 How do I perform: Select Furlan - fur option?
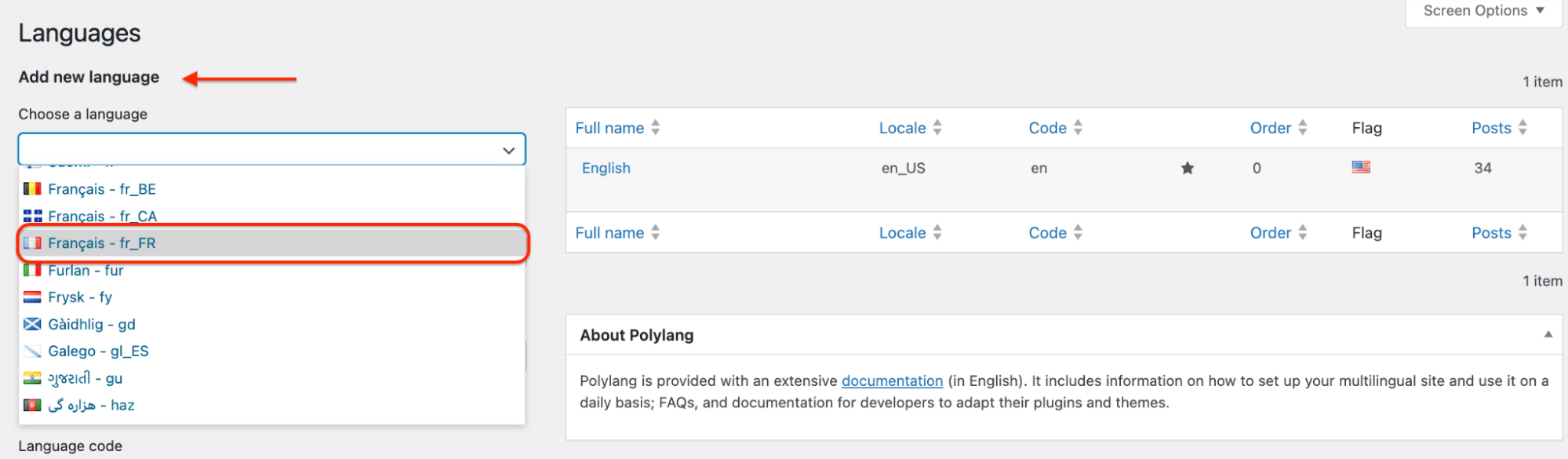tap(271, 271)
